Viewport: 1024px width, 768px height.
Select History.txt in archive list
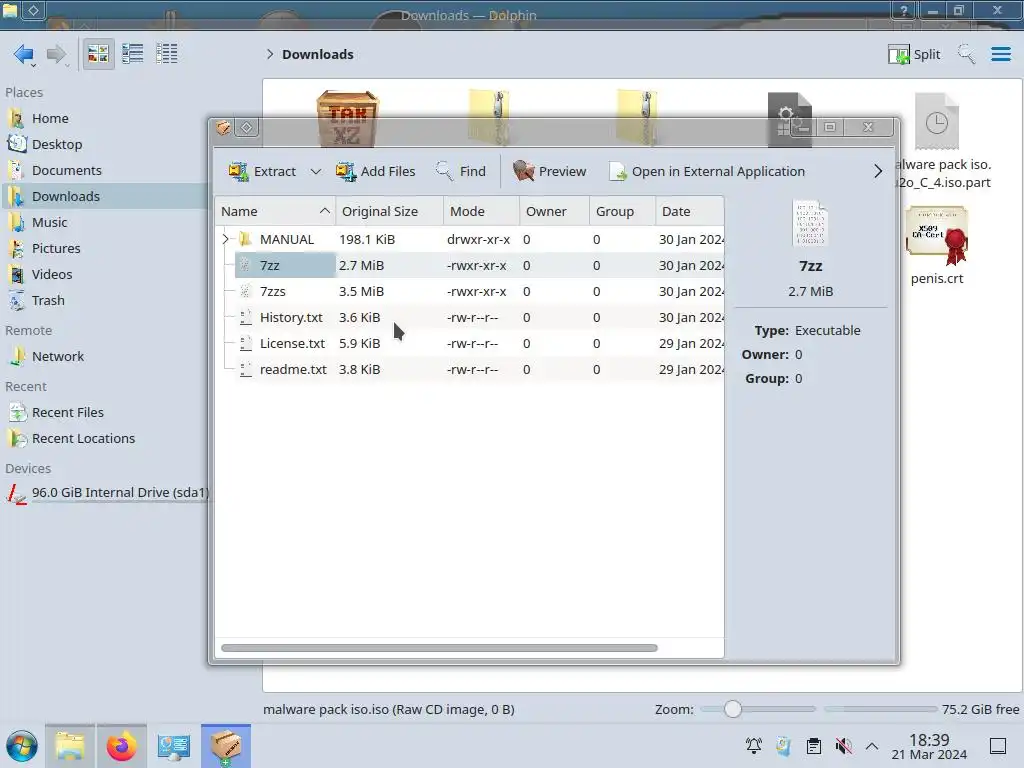470,318
